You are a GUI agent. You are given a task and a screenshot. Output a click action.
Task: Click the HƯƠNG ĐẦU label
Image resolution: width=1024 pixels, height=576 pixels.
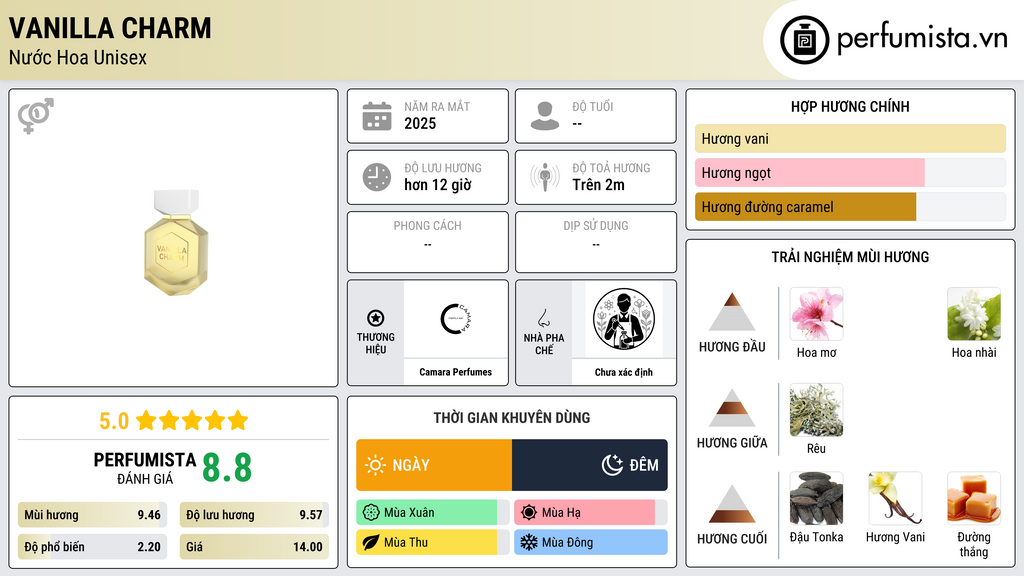(x=732, y=347)
